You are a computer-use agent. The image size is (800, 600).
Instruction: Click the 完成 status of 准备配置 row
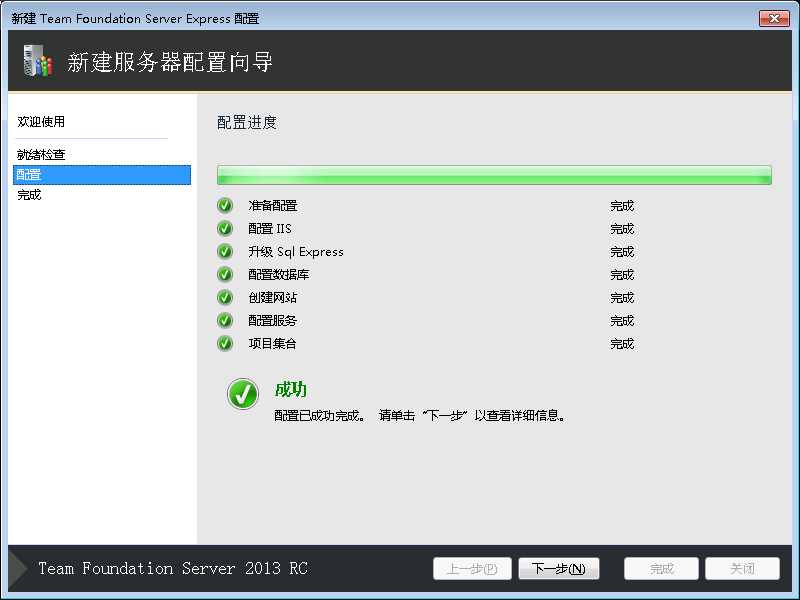pyautogui.click(x=622, y=206)
